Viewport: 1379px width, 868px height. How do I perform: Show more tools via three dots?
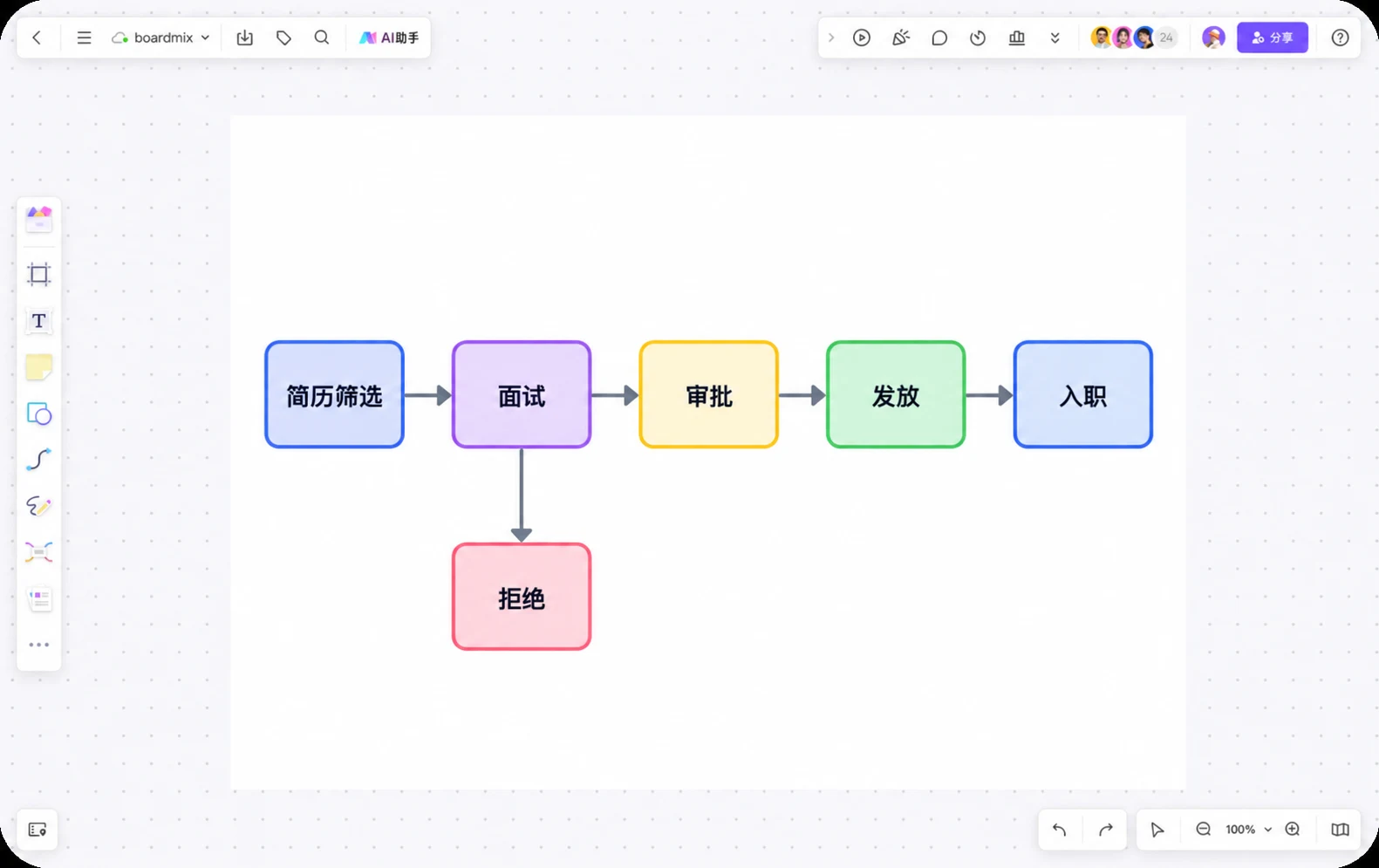click(x=39, y=645)
